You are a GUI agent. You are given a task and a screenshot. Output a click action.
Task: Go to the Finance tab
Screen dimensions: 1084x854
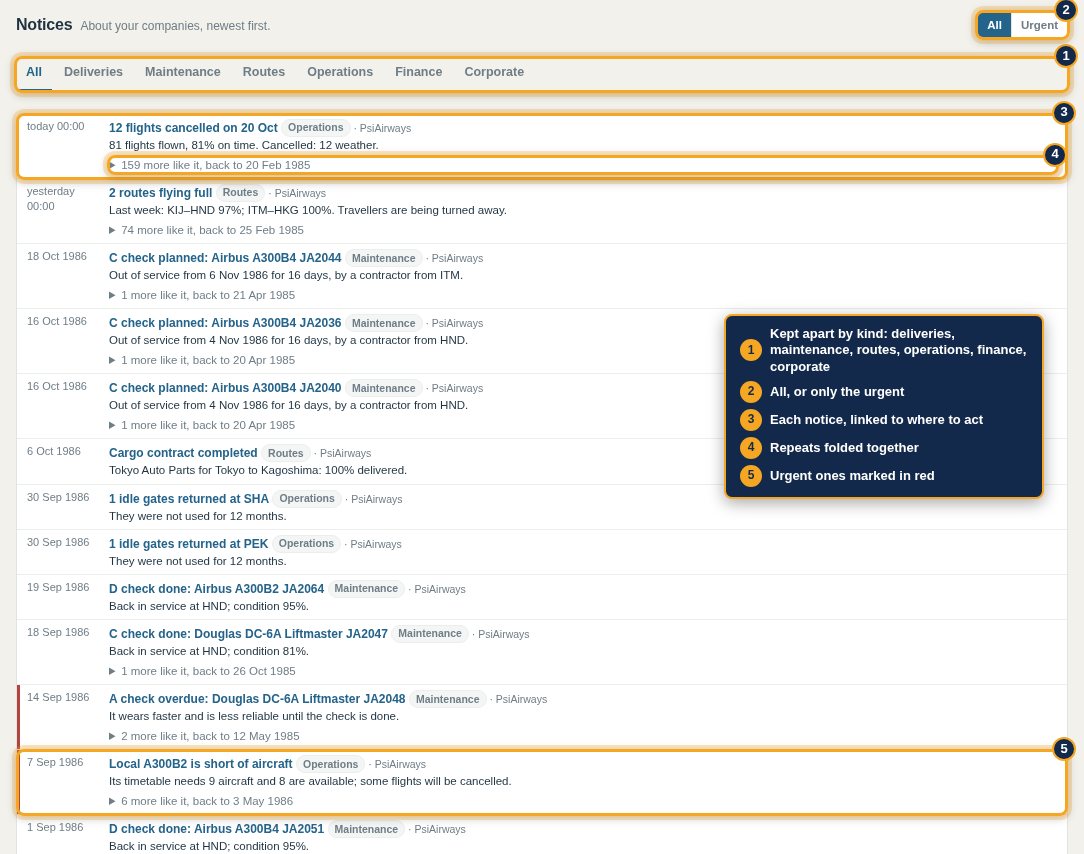coord(418,72)
